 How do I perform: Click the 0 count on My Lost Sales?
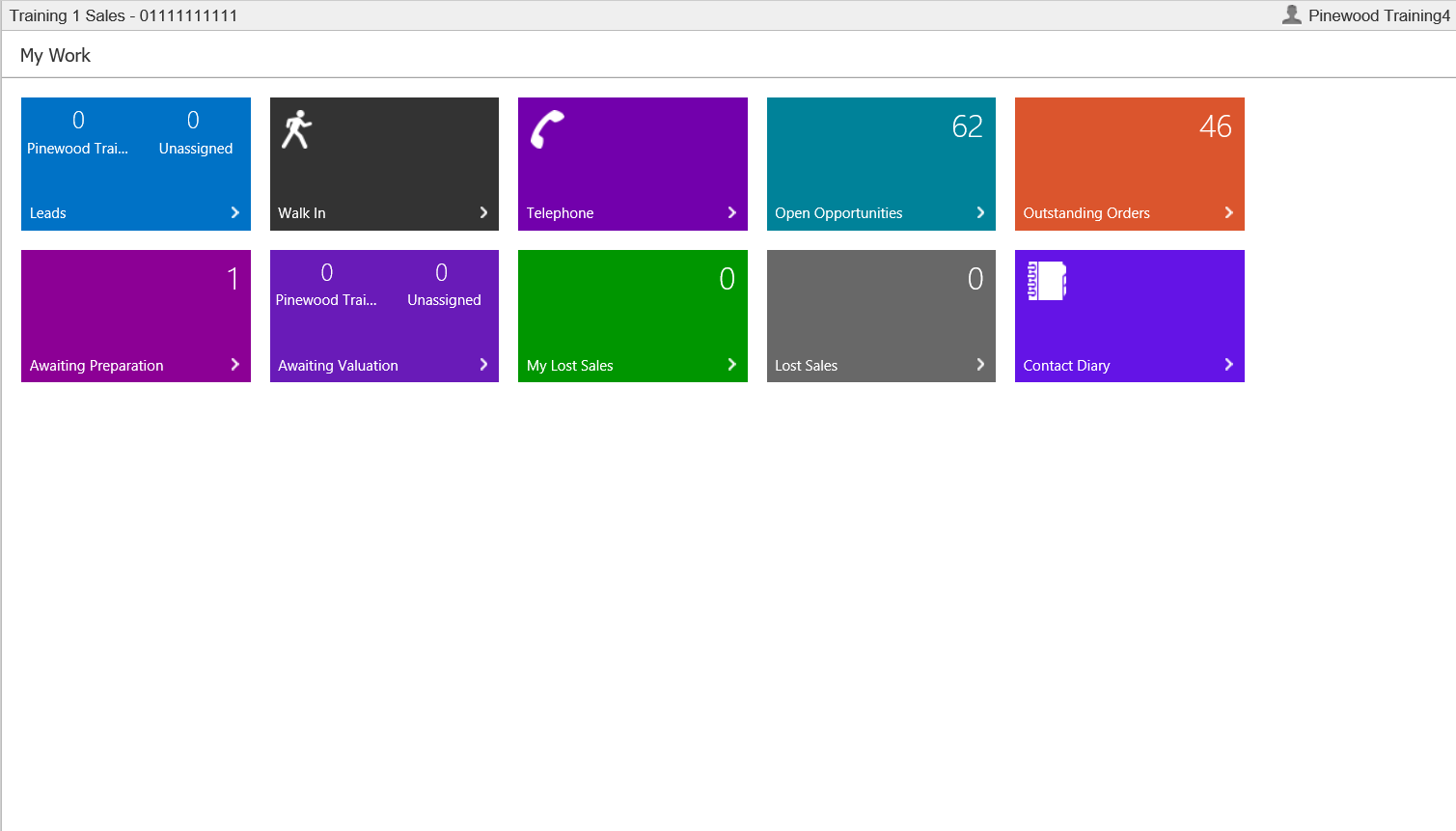pos(728,279)
